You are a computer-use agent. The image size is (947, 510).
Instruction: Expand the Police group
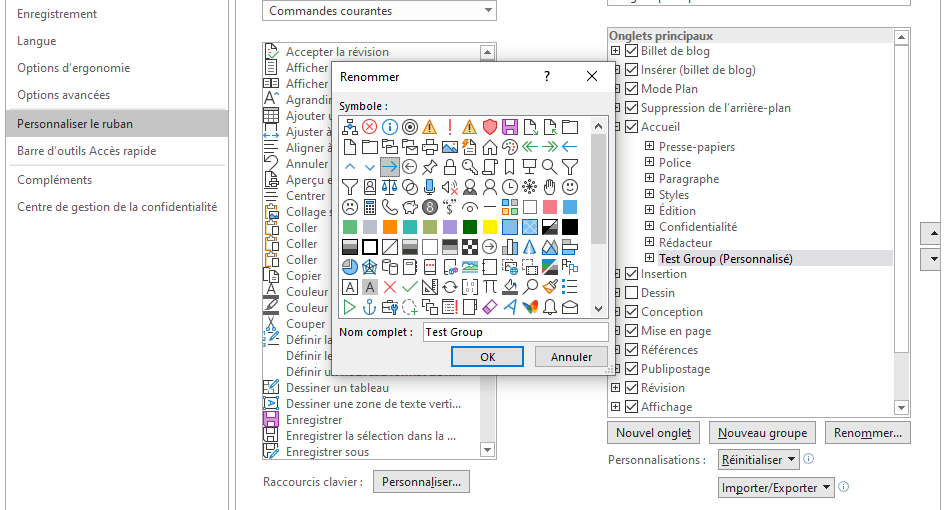coord(649,162)
